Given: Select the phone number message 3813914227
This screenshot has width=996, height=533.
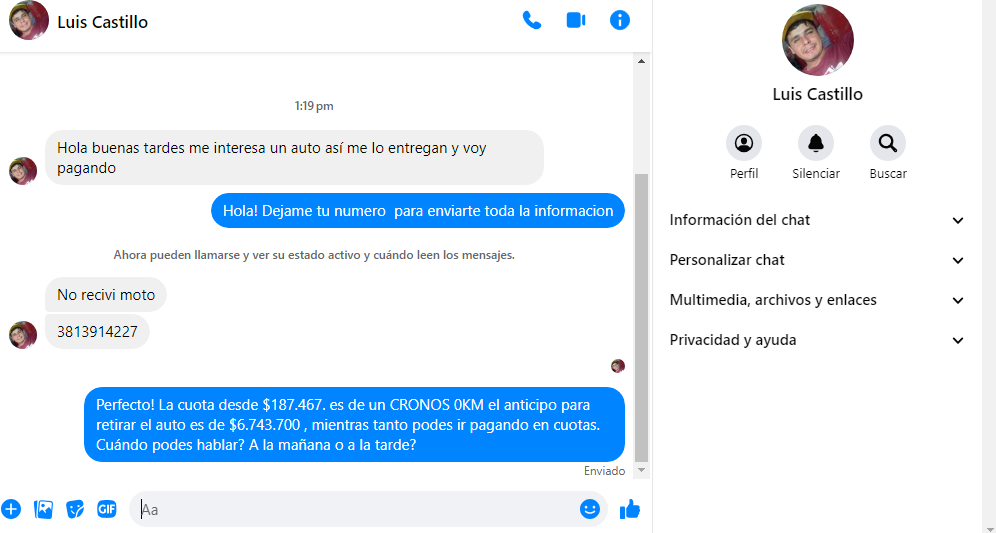Looking at the screenshot, I should point(97,332).
